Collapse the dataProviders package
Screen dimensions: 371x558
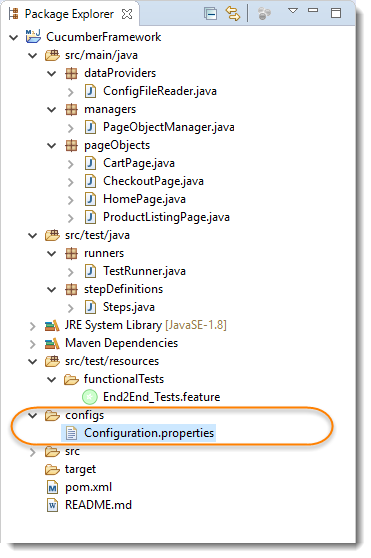[x=52, y=73]
